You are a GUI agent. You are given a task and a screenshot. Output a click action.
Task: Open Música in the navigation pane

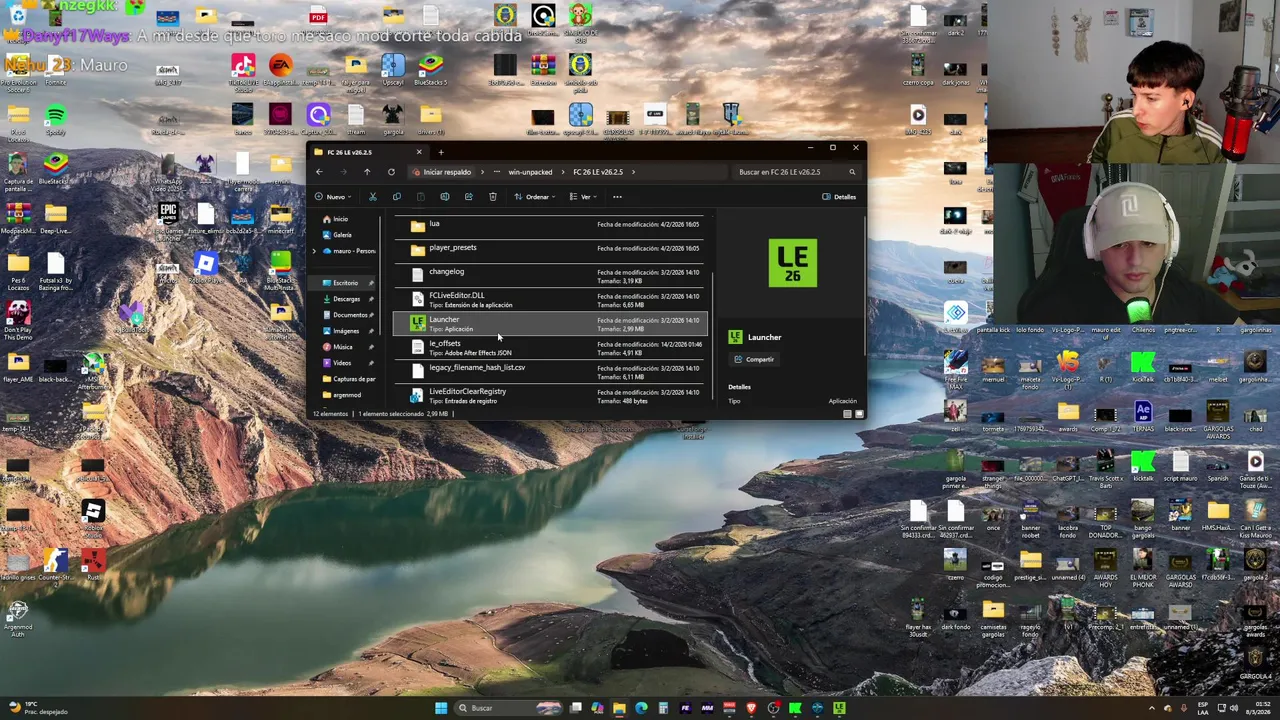pyautogui.click(x=342, y=347)
